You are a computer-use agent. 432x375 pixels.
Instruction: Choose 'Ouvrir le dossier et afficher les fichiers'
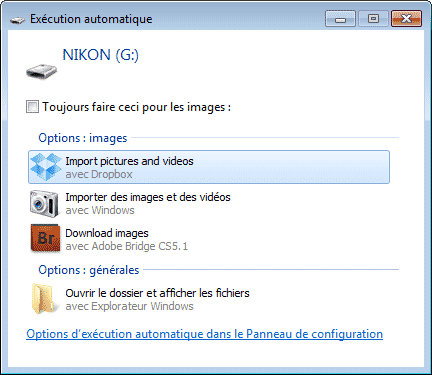157,293
